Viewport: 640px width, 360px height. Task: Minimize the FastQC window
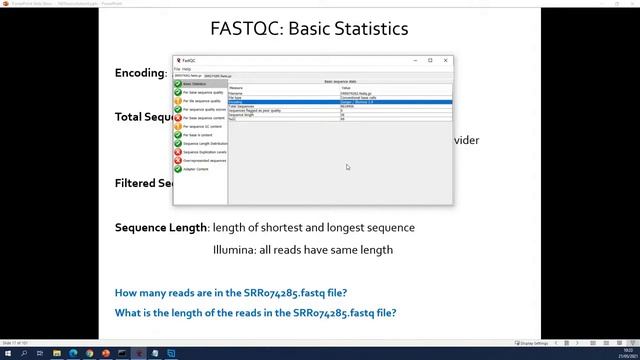(415, 60)
